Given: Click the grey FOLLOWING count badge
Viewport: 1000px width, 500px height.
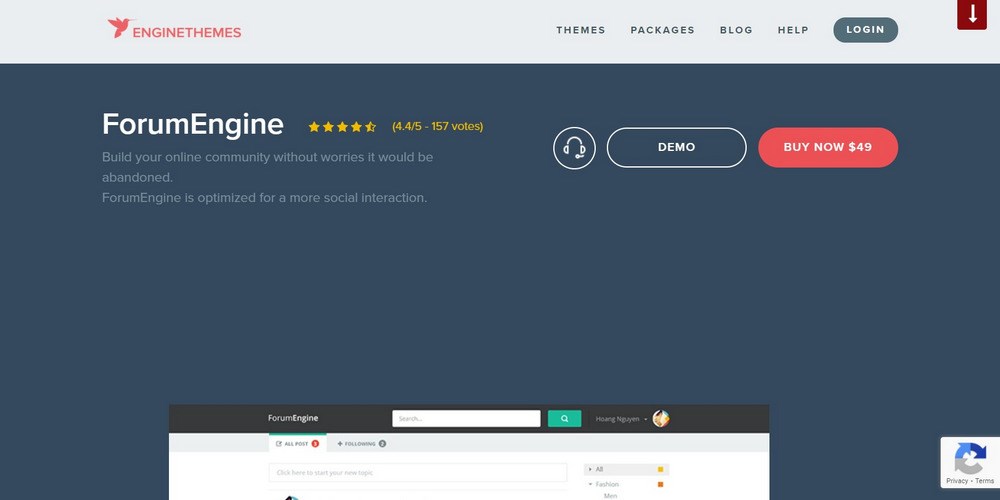Looking at the screenshot, I should pyautogui.click(x=382, y=443).
